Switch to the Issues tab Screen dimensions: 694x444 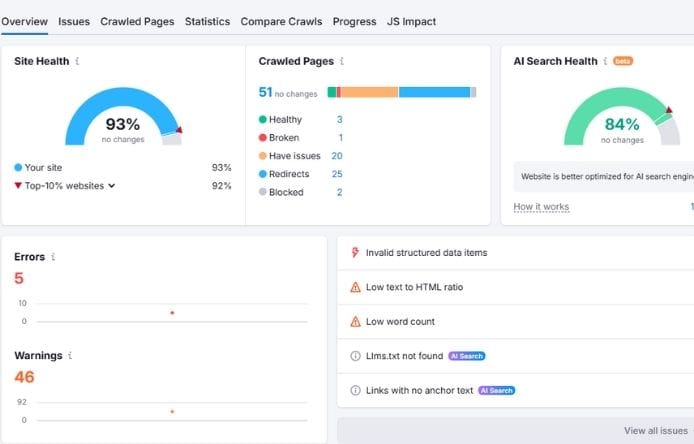click(x=74, y=21)
